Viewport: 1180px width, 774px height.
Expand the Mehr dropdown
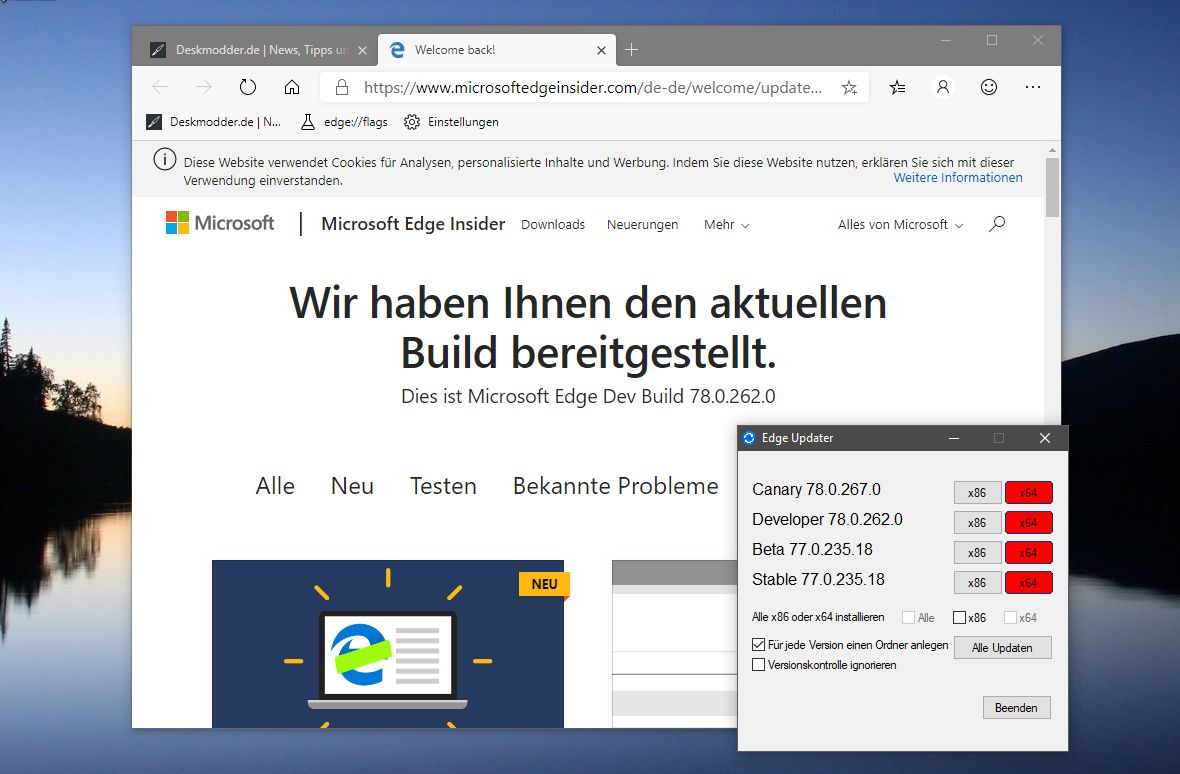pos(726,224)
